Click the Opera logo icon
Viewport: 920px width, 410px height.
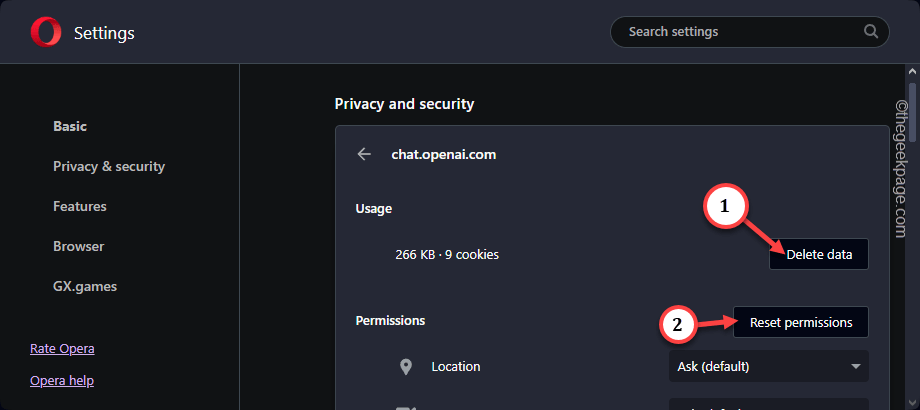[46, 32]
